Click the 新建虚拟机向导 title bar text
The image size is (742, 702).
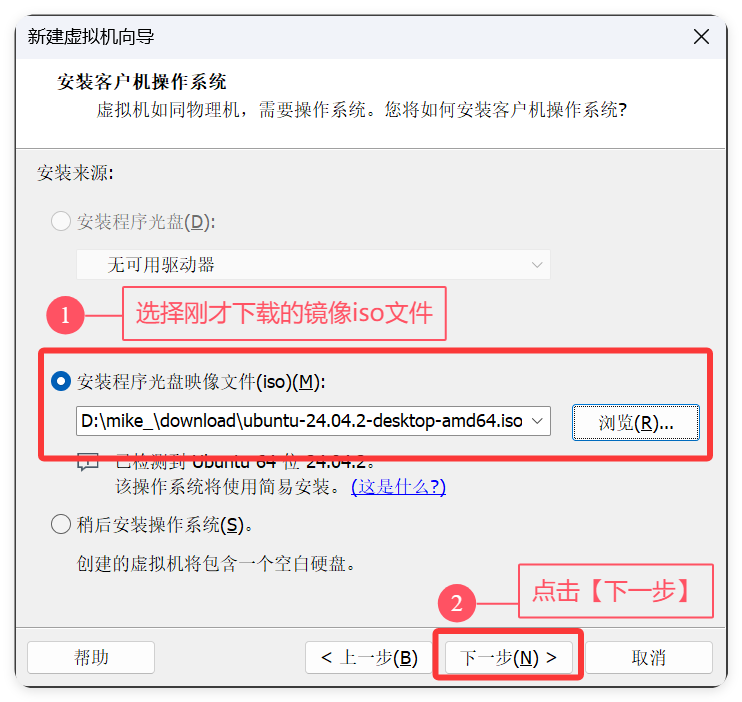[x=91, y=36]
